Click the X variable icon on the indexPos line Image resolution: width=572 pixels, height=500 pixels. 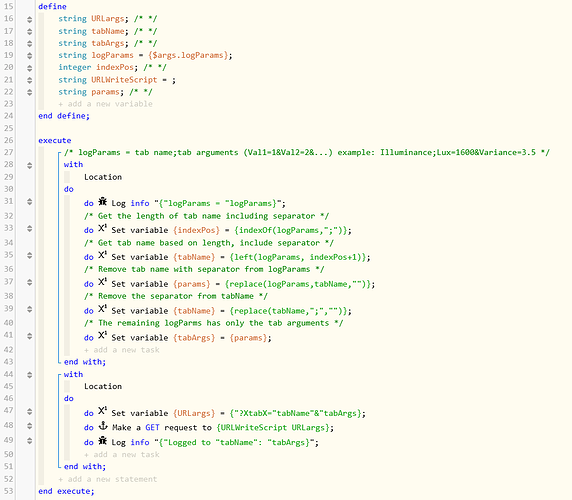(x=102, y=228)
